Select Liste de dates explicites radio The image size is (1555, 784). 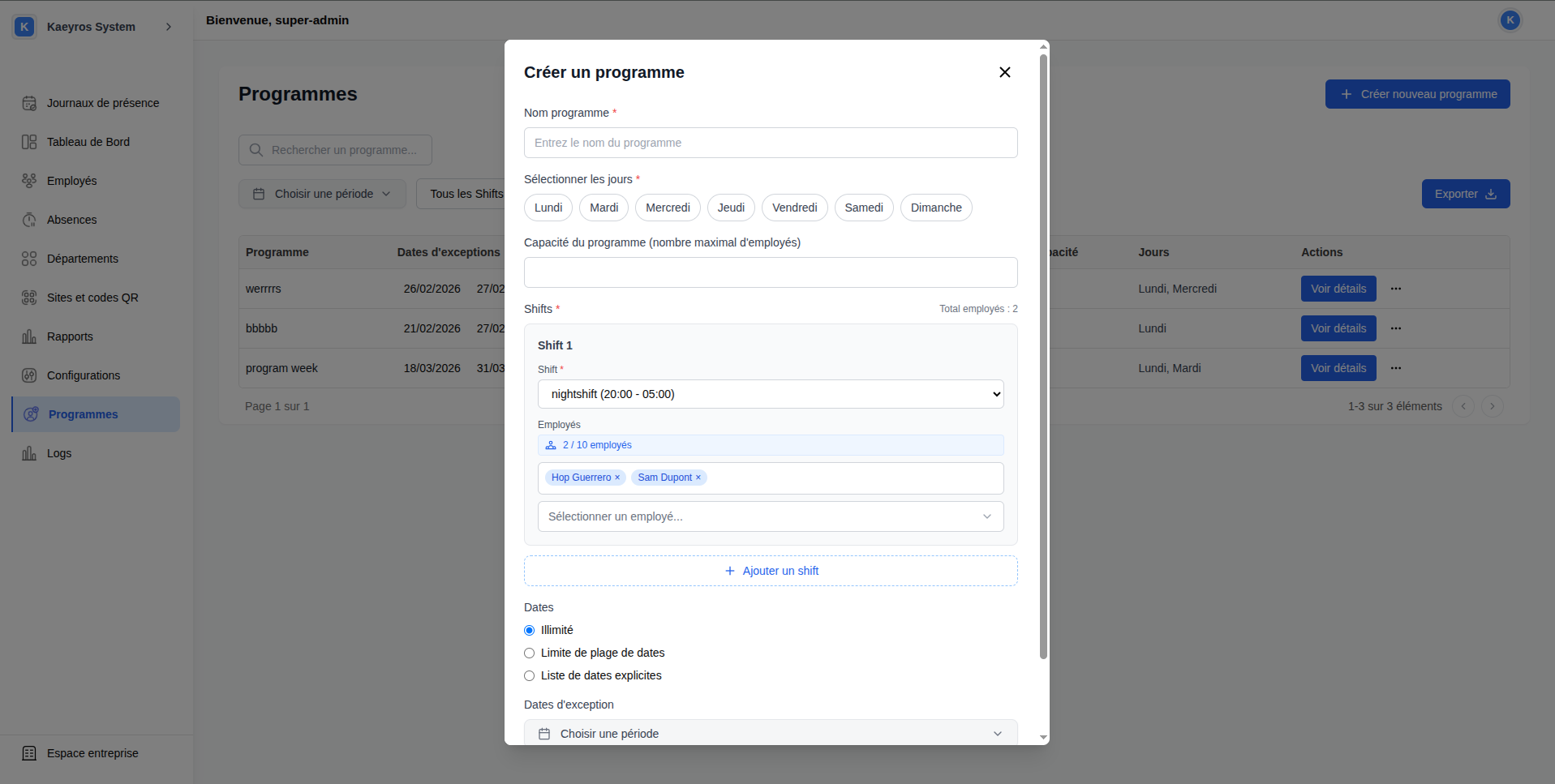coord(530,675)
